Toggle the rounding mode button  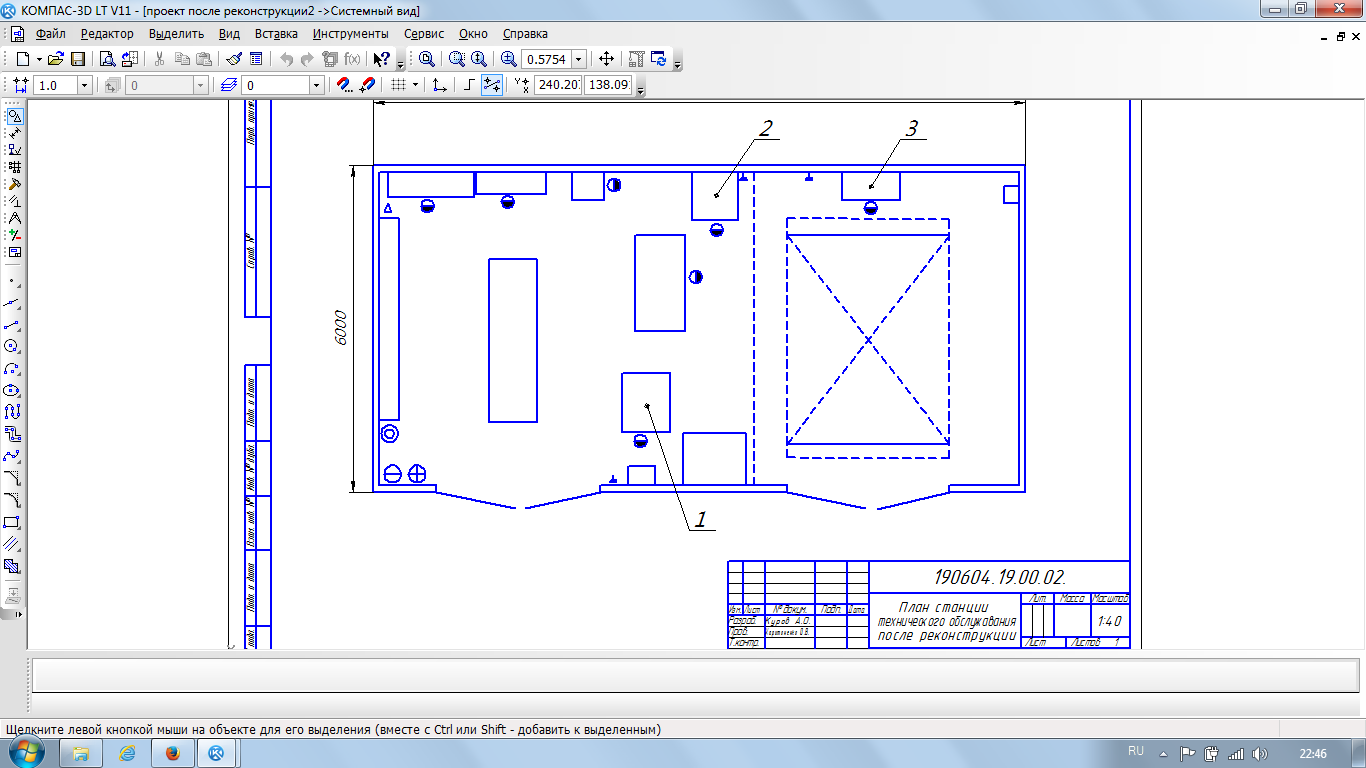pos(492,86)
